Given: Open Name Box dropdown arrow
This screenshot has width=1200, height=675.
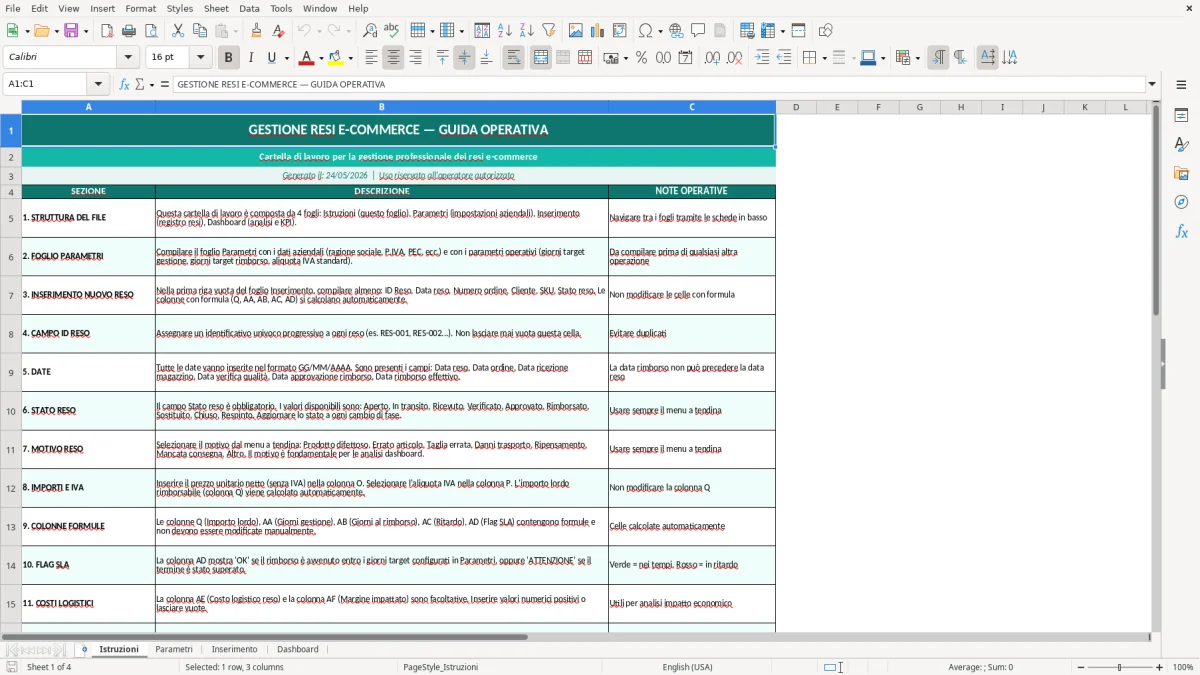Looking at the screenshot, I should [x=98, y=84].
